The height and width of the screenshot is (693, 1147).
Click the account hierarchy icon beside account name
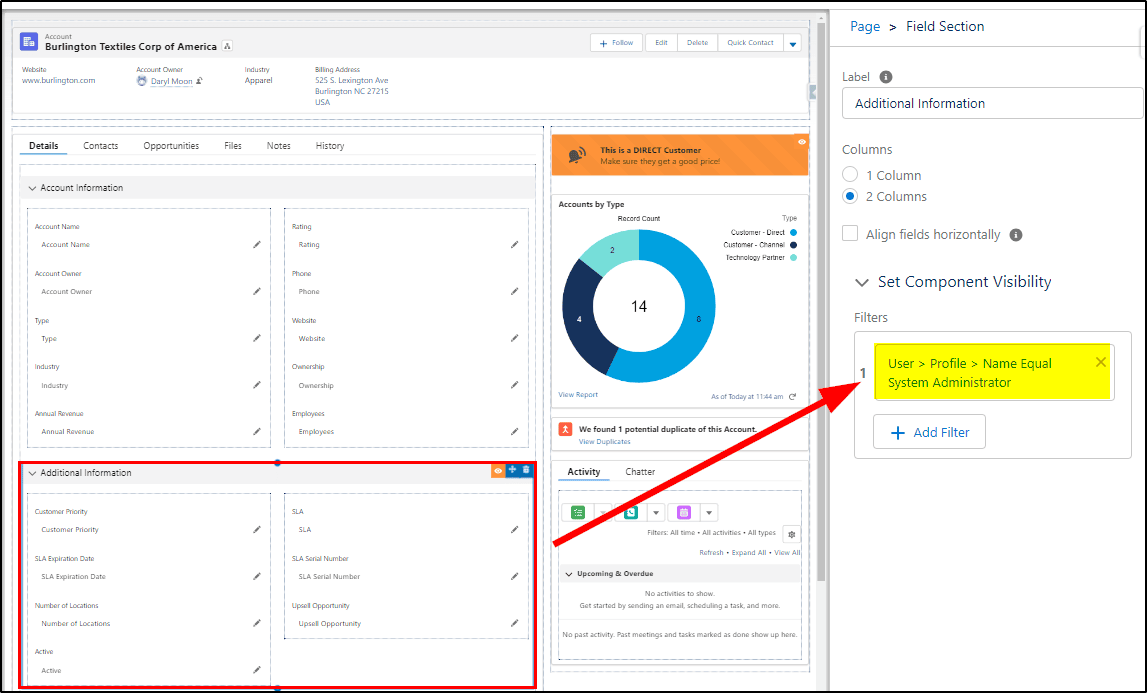coord(227,46)
